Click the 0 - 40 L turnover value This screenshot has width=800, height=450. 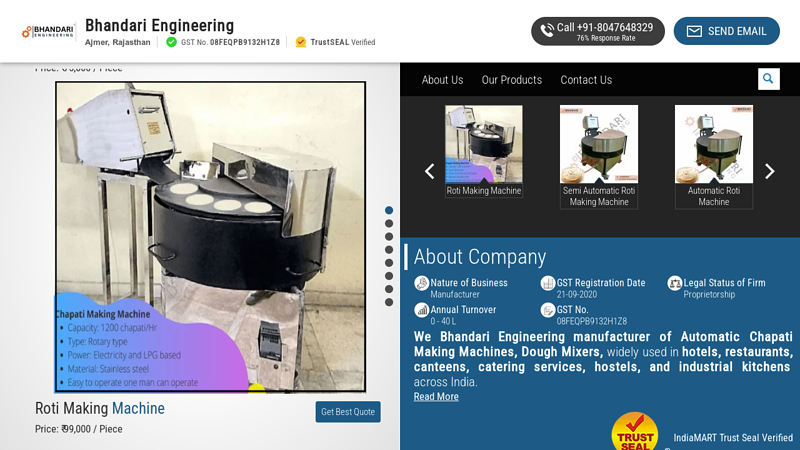click(x=443, y=321)
